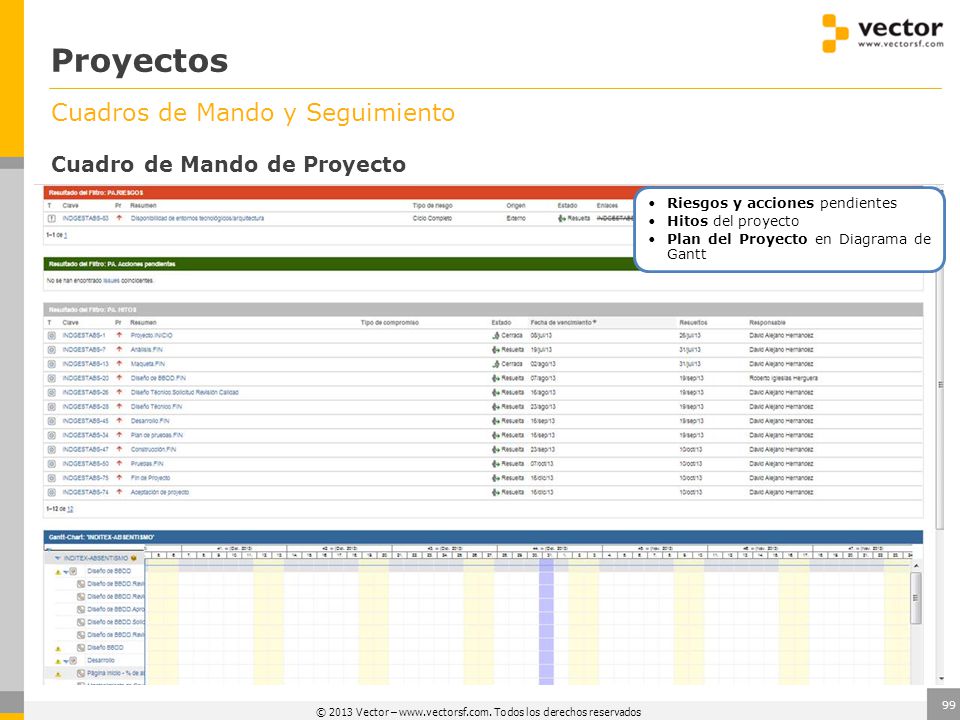Open the Construcción FIN milestone link

click(153, 449)
